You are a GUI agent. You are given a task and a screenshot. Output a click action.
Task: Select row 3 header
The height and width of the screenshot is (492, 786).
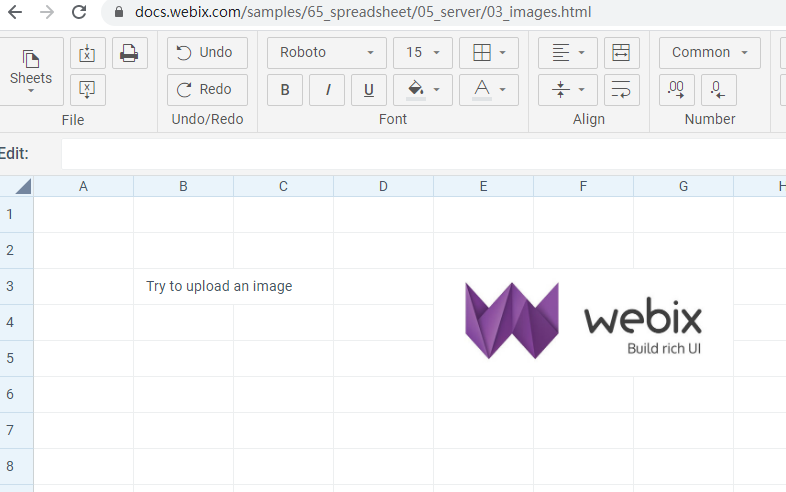(17, 286)
